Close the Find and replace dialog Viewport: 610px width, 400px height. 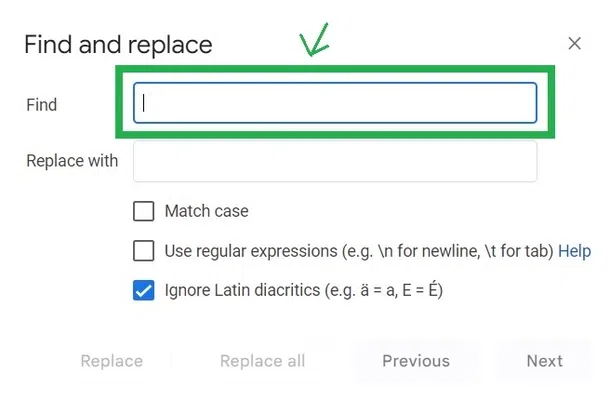point(574,43)
